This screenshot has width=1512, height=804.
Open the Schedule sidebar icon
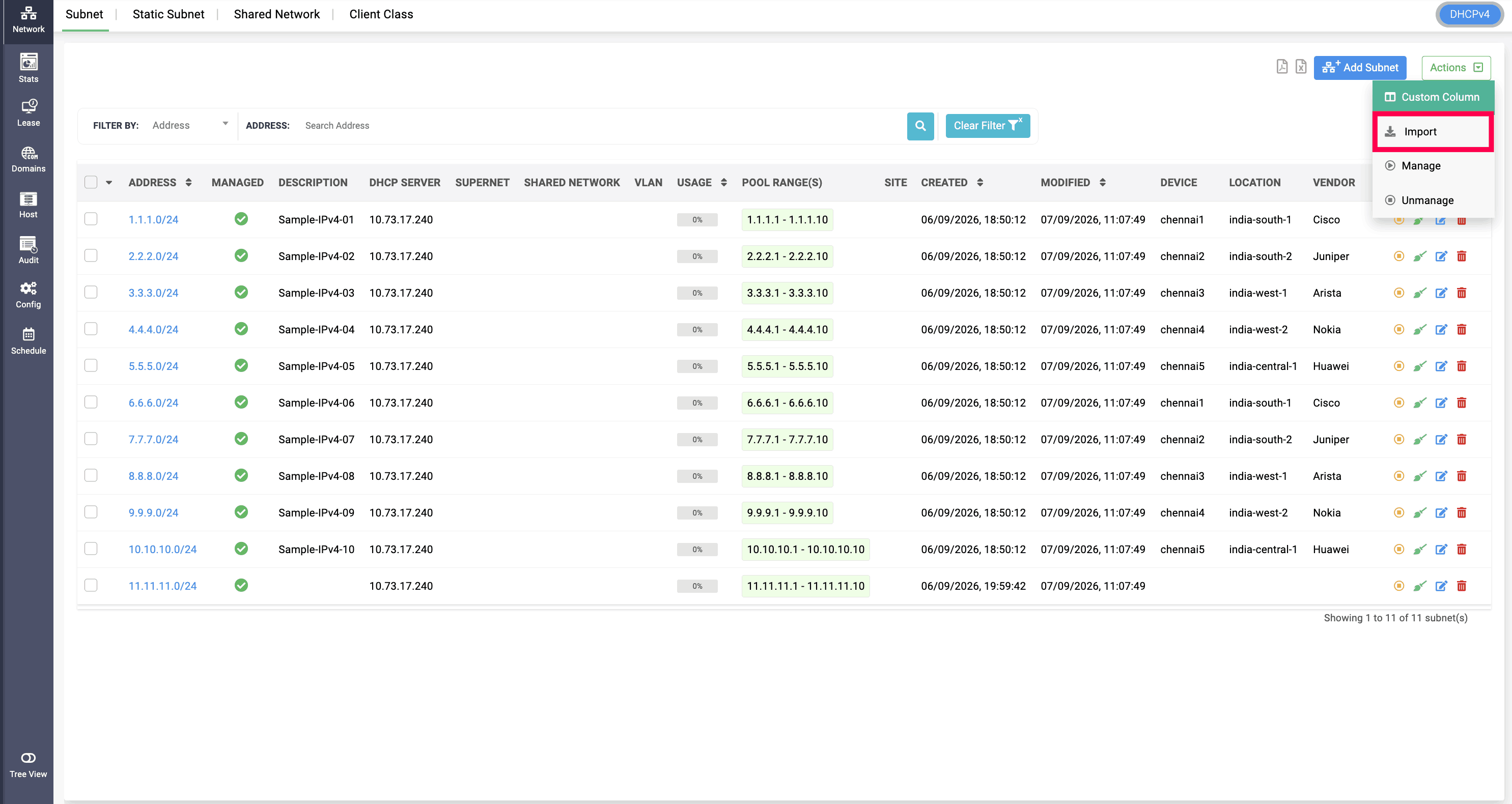pyautogui.click(x=28, y=341)
